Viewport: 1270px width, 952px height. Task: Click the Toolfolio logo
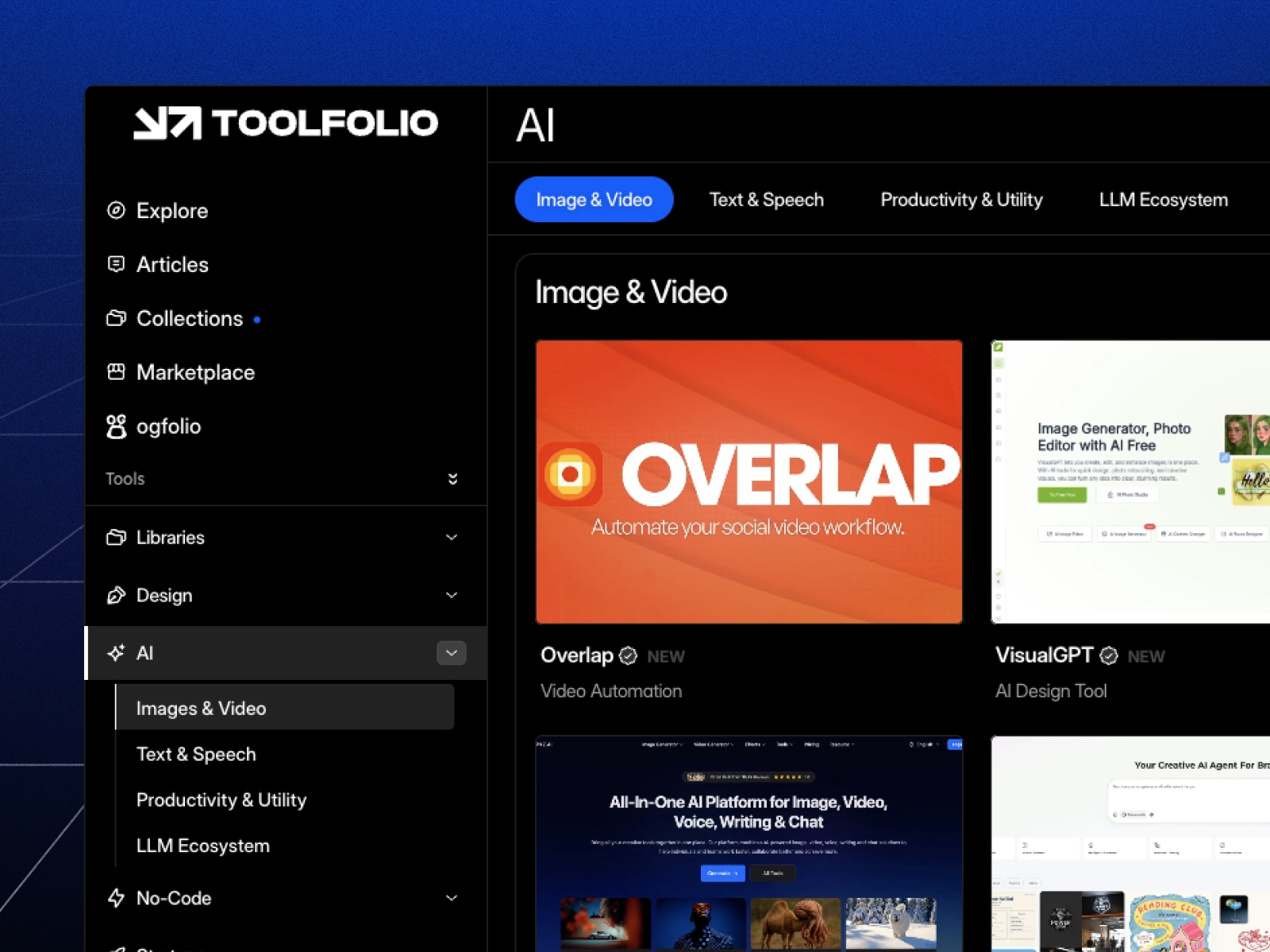pos(286,123)
